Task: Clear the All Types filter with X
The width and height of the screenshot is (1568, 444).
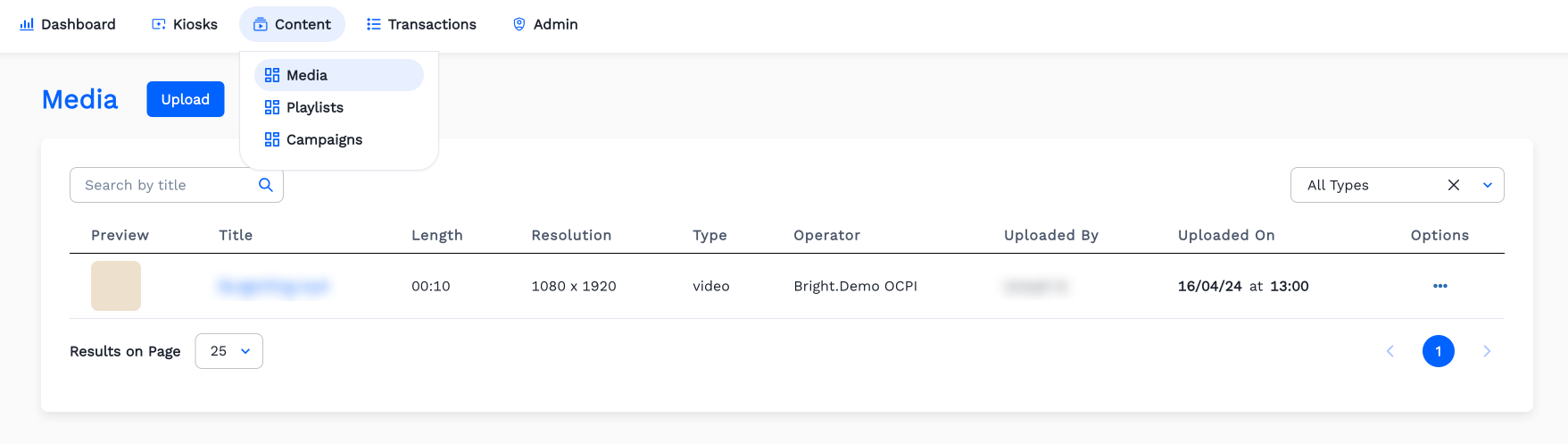Action: [1454, 185]
